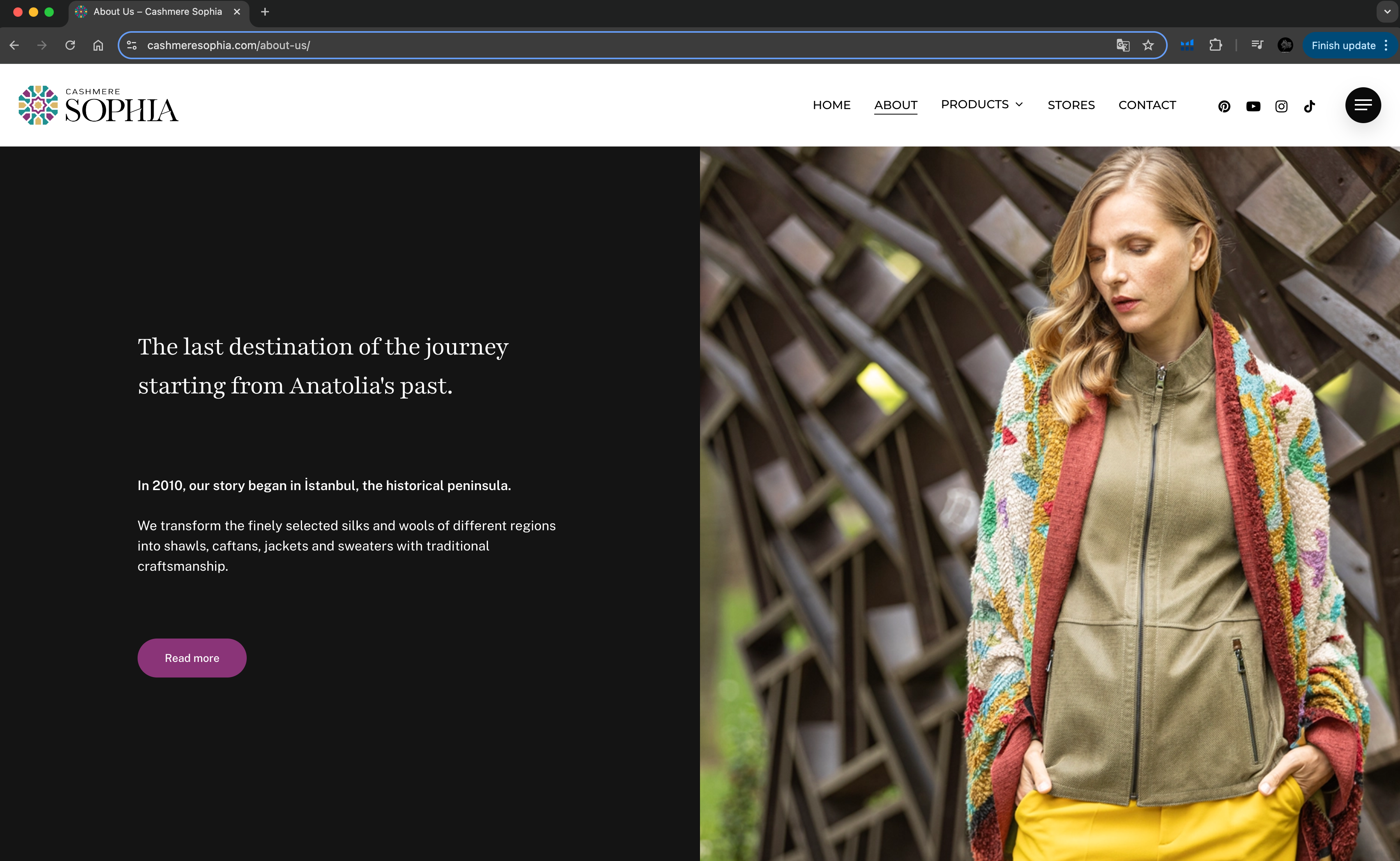
Task: Click the Cashmere Sophia logo
Action: point(98,105)
